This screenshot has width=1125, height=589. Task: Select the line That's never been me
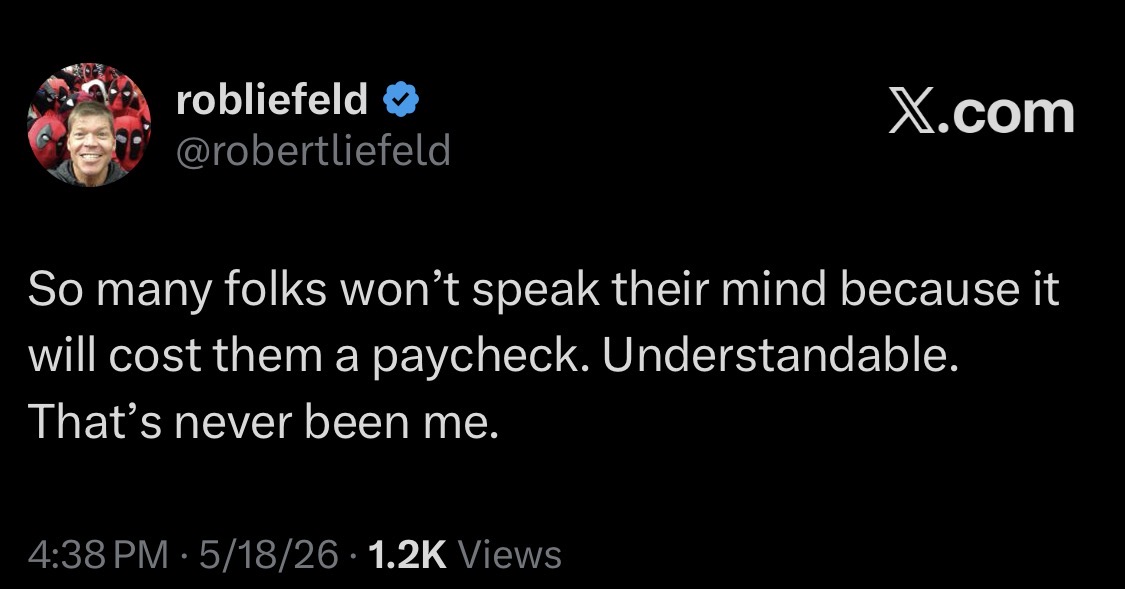pos(263,422)
